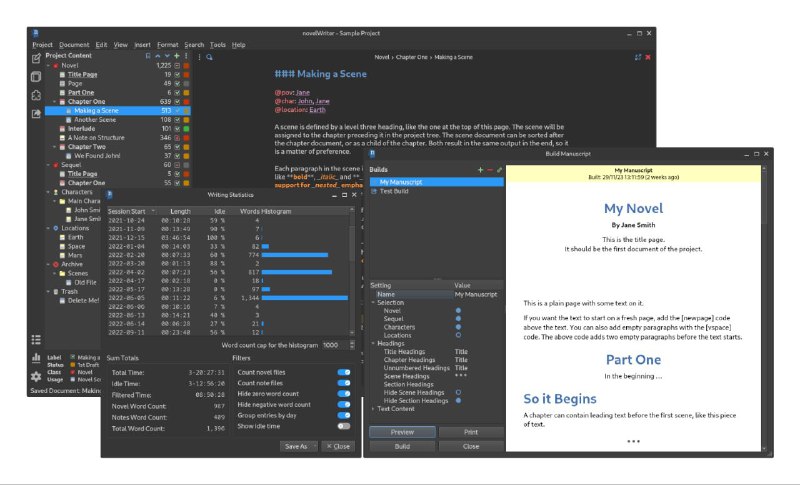The width and height of the screenshot is (800, 485).
Task: Click the red remove build icon
Action: pos(490,170)
